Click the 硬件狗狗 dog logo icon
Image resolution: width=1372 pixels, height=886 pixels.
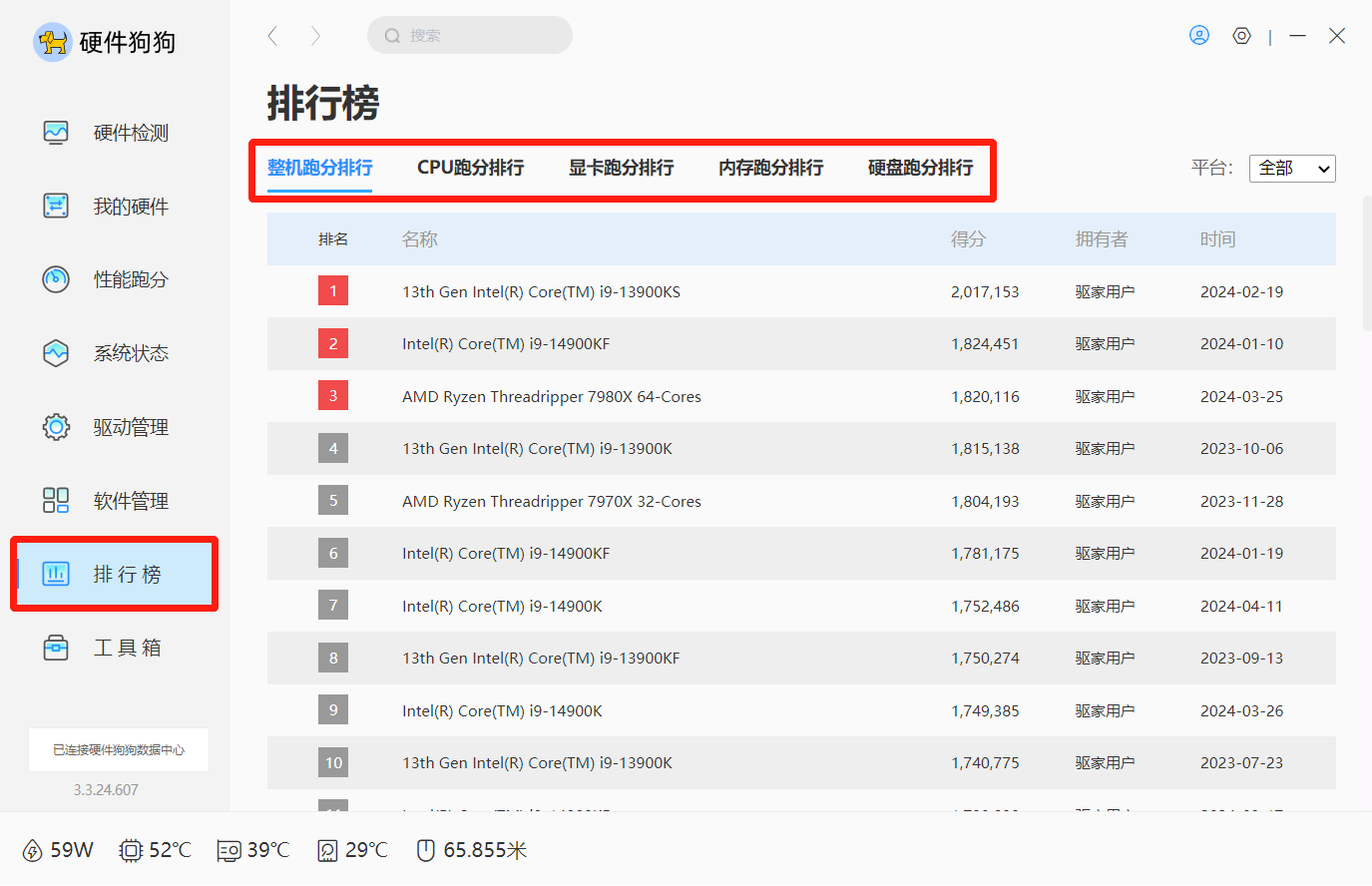click(x=52, y=42)
